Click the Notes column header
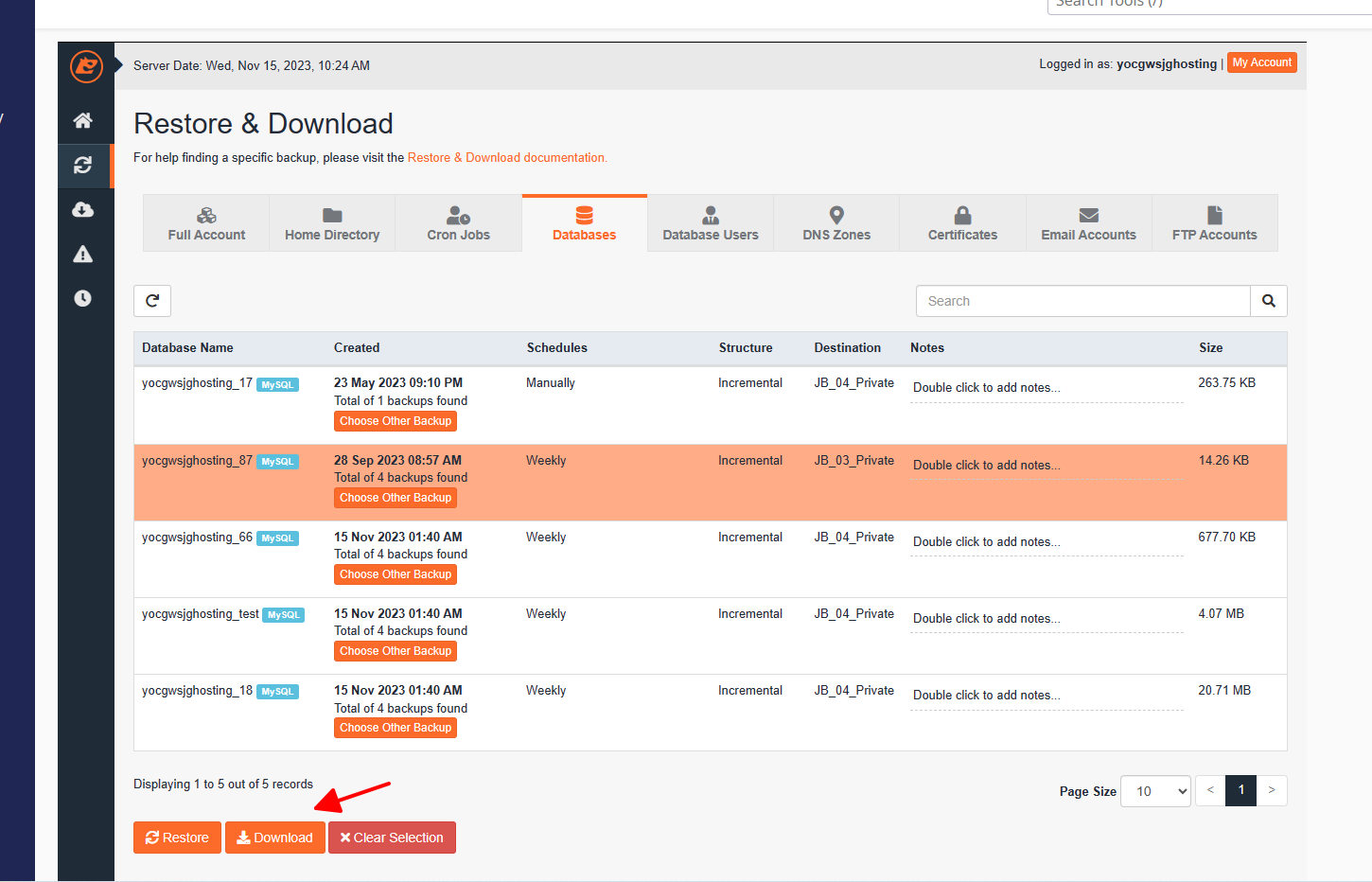 [927, 348]
